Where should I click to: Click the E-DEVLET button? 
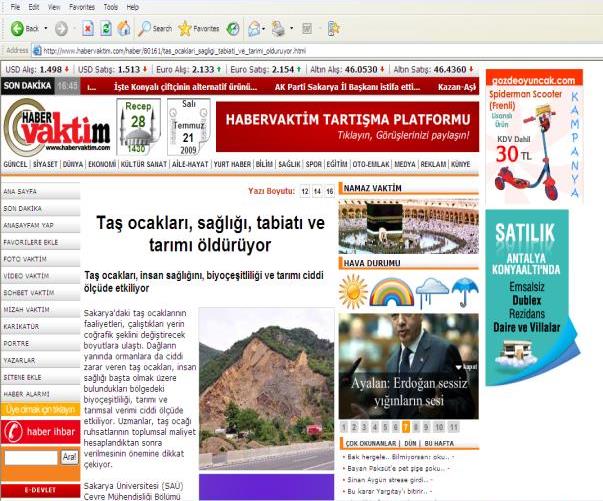[40, 490]
